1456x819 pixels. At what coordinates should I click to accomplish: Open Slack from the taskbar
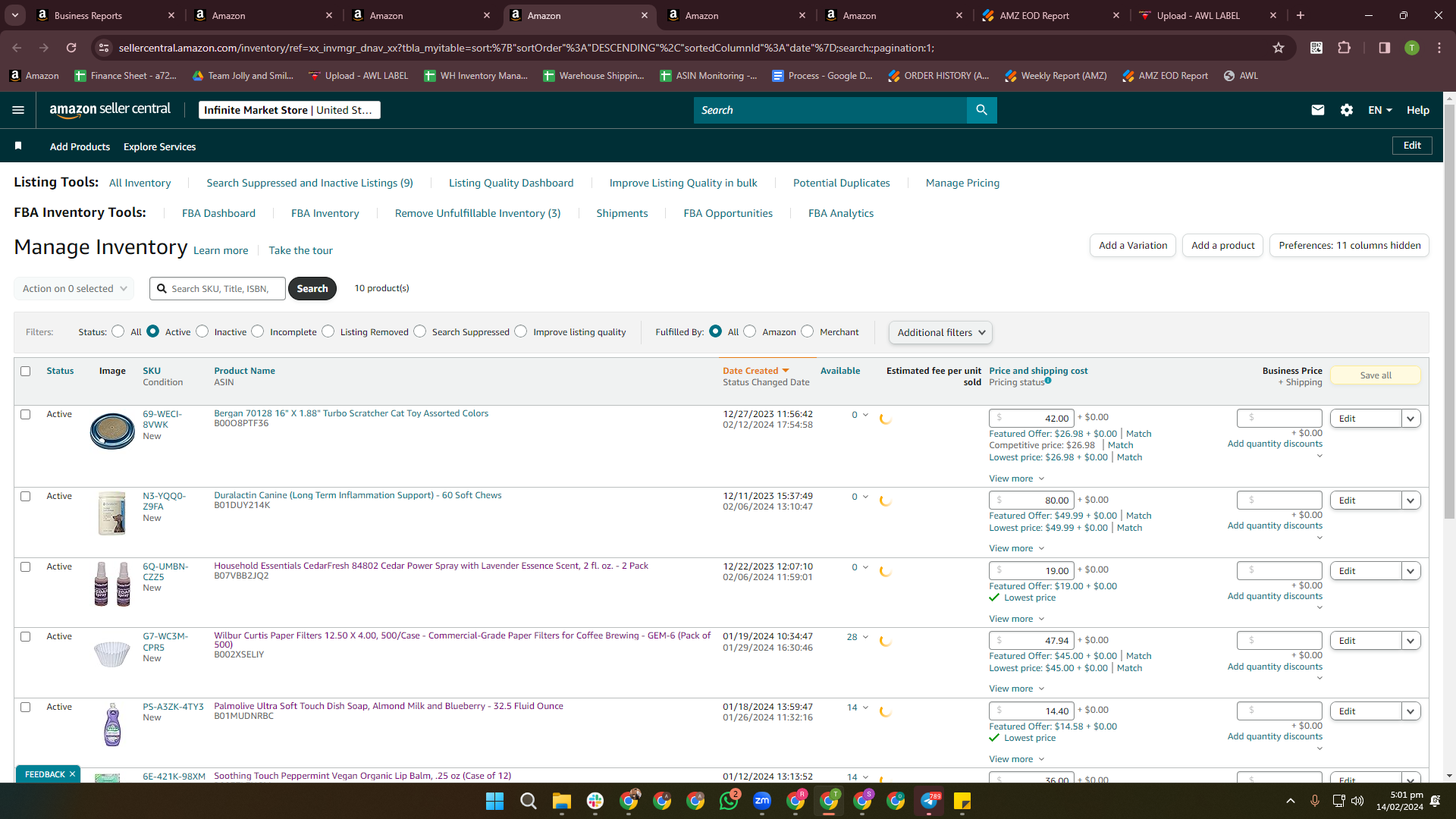pos(595,801)
